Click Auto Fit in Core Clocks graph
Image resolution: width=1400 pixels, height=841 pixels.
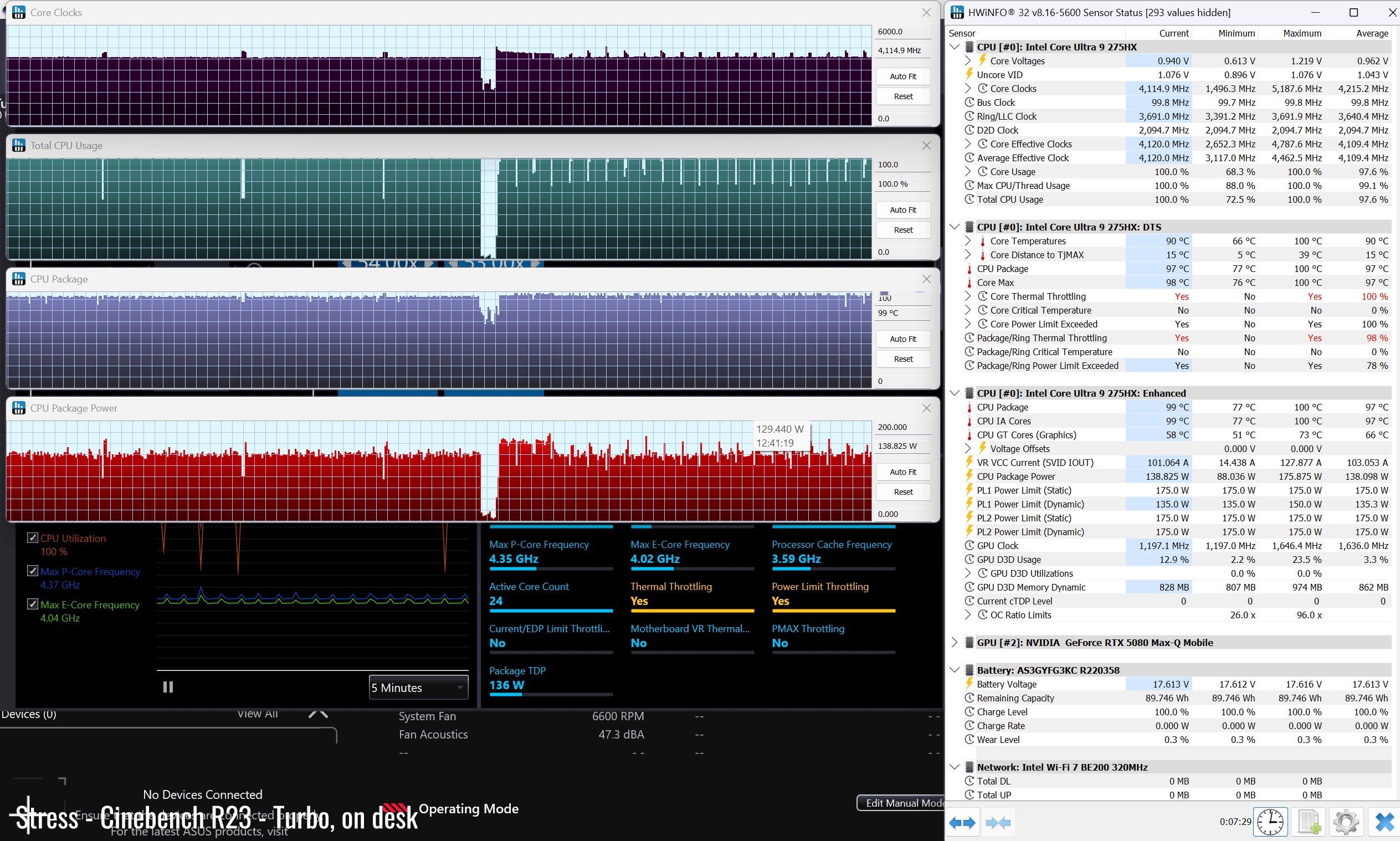click(903, 76)
